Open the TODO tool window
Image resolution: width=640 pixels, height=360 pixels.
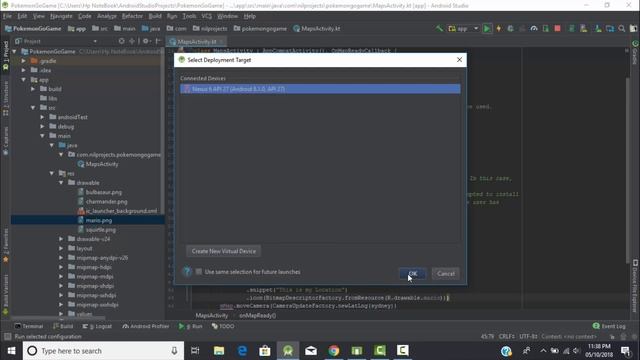(223, 326)
